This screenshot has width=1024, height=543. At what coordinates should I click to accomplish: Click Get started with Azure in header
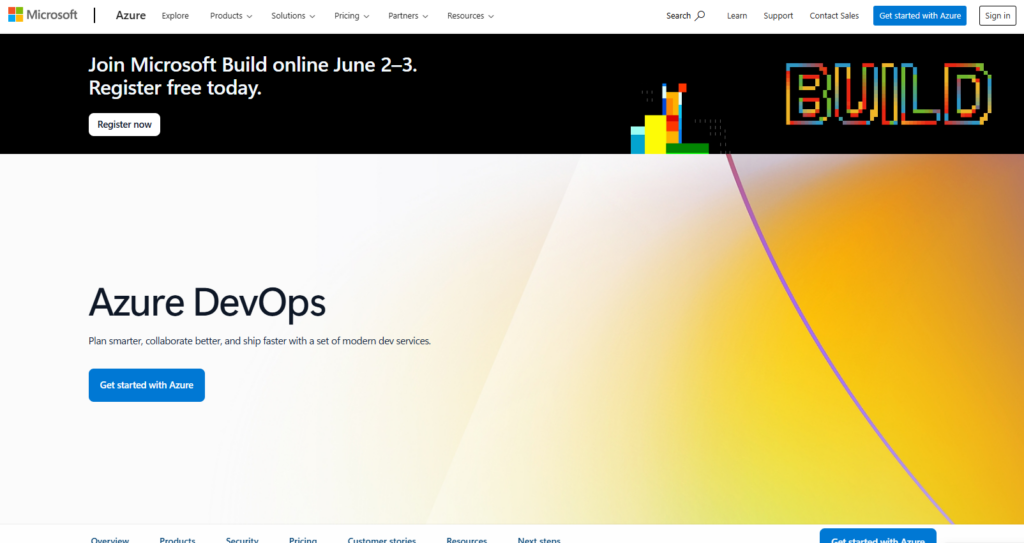pyautogui.click(x=920, y=16)
